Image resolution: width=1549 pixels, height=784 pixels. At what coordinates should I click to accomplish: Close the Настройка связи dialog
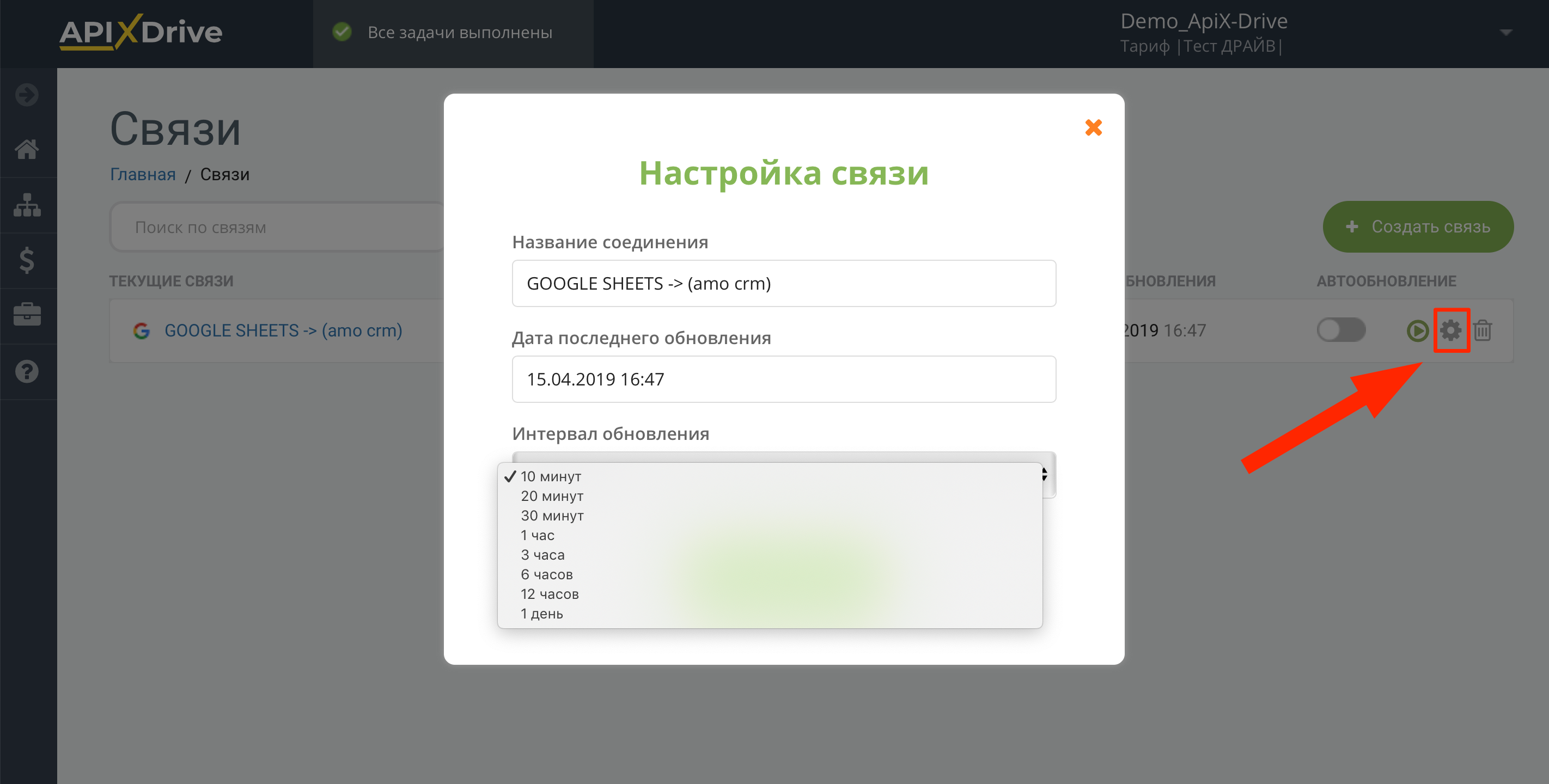pyautogui.click(x=1093, y=127)
